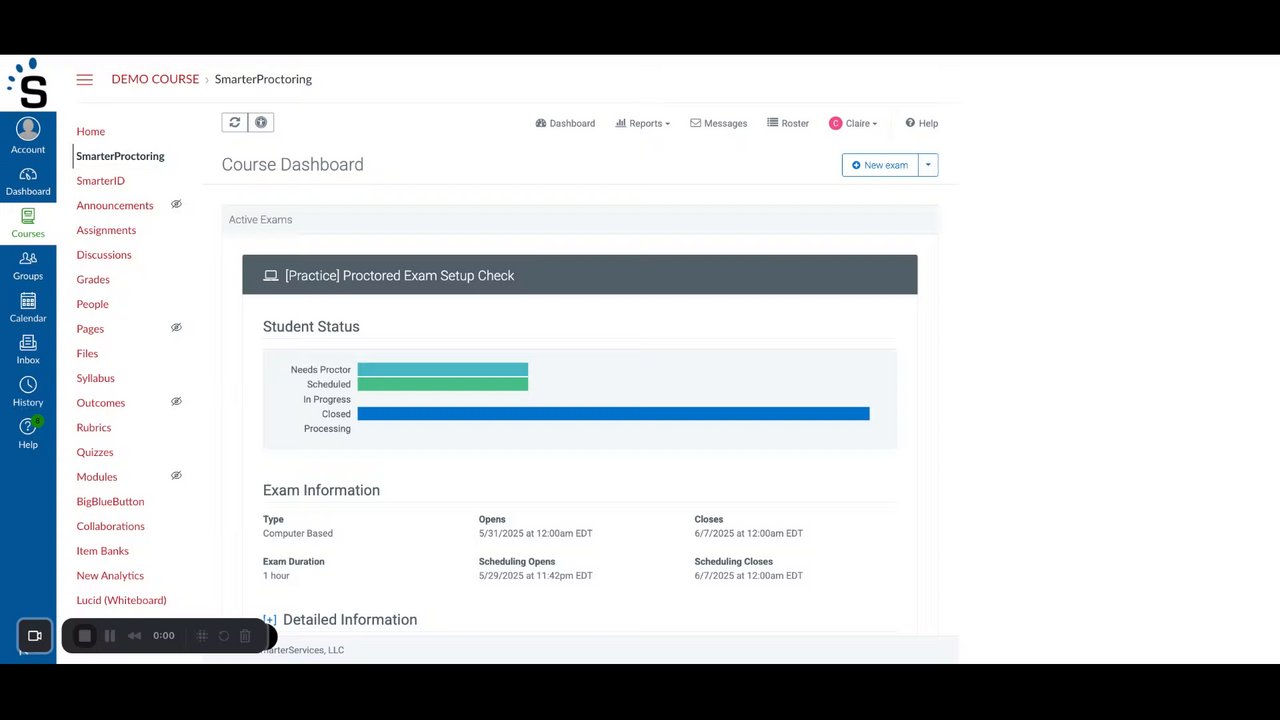Toggle the Outcomes visibility eye icon
The width and height of the screenshot is (1280, 720).
[x=176, y=401]
